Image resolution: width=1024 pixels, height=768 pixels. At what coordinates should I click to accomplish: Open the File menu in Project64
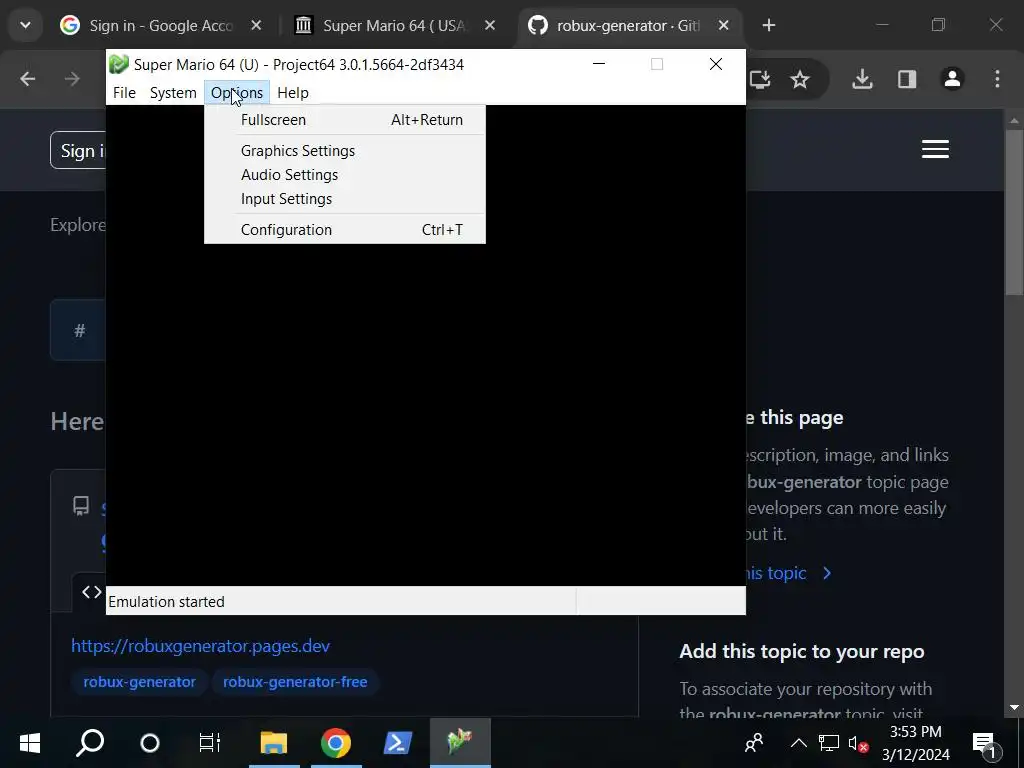tap(124, 93)
